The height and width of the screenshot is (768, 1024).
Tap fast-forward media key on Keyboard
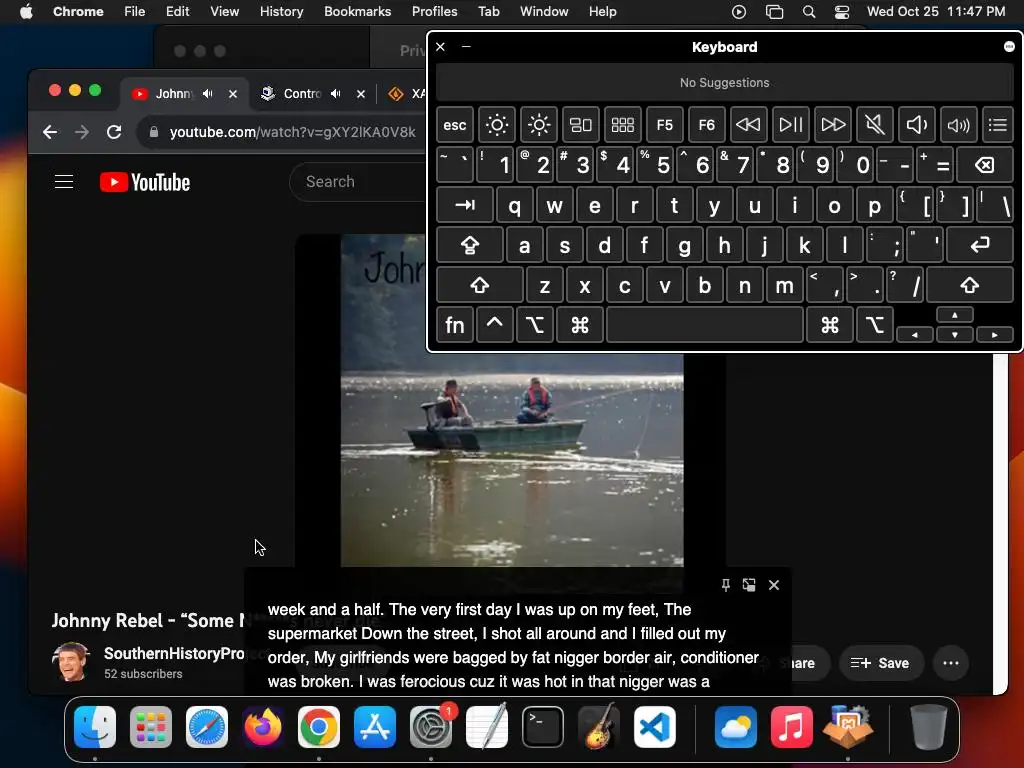click(x=833, y=125)
